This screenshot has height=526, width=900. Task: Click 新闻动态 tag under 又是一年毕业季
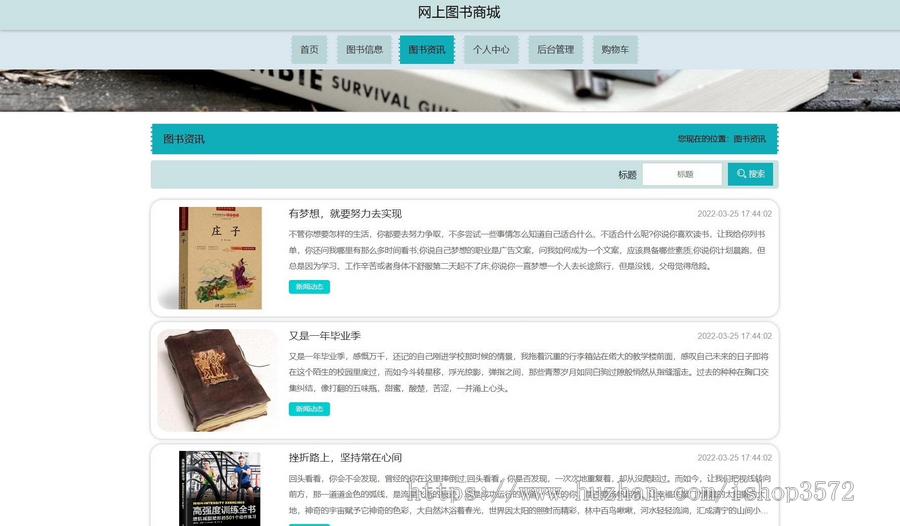coord(309,409)
